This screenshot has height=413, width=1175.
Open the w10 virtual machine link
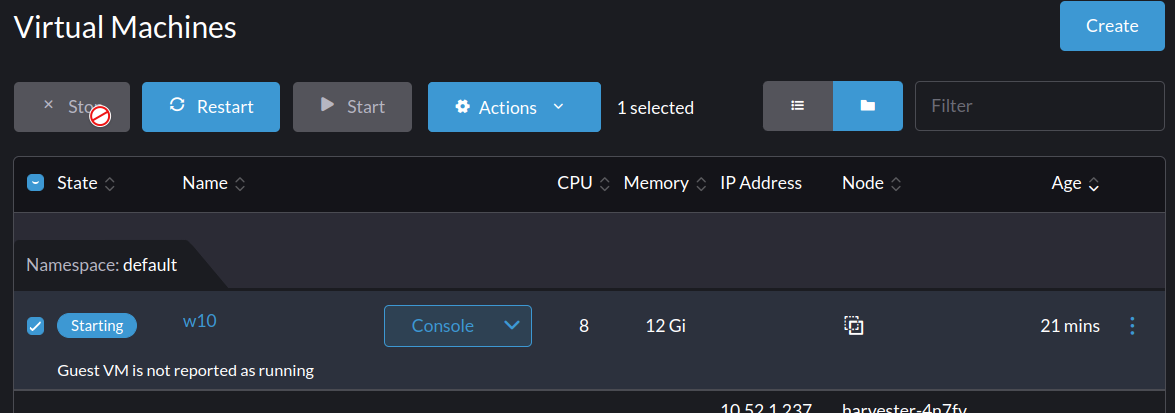(x=199, y=321)
